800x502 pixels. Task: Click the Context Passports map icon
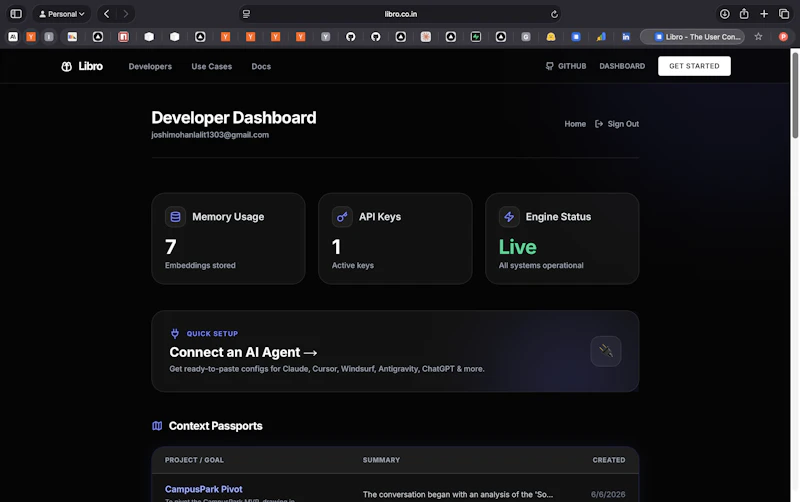[x=157, y=426]
